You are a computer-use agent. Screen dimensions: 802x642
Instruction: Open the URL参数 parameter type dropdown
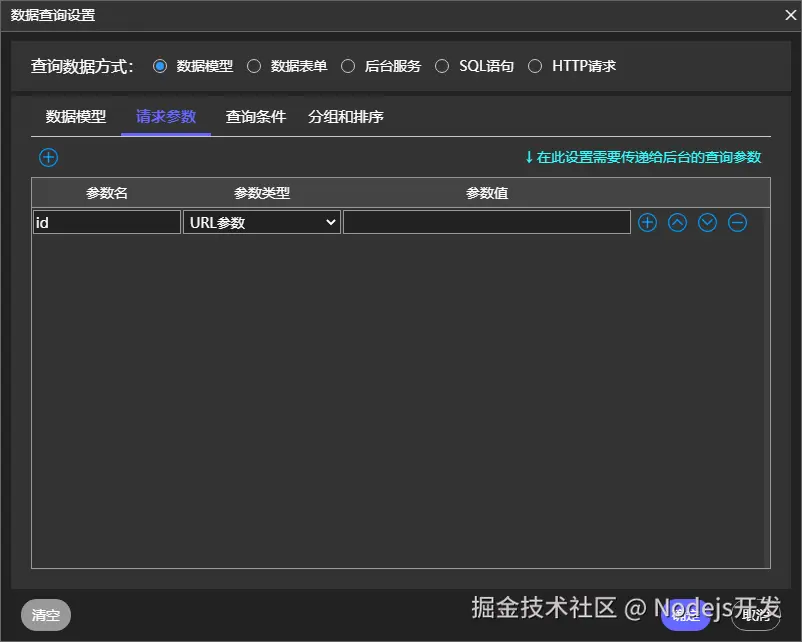[x=261, y=222]
